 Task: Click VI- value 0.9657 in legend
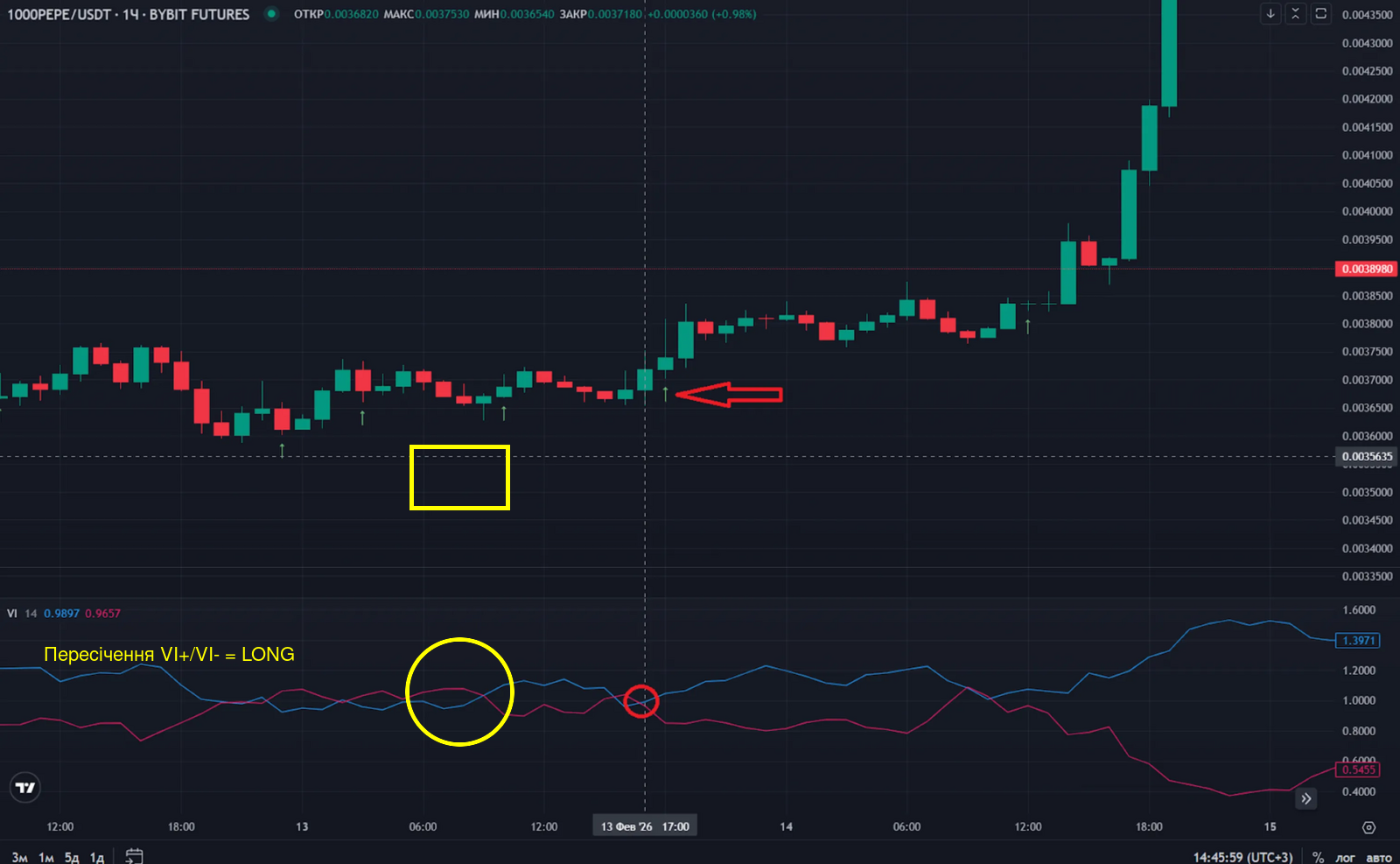(x=102, y=613)
